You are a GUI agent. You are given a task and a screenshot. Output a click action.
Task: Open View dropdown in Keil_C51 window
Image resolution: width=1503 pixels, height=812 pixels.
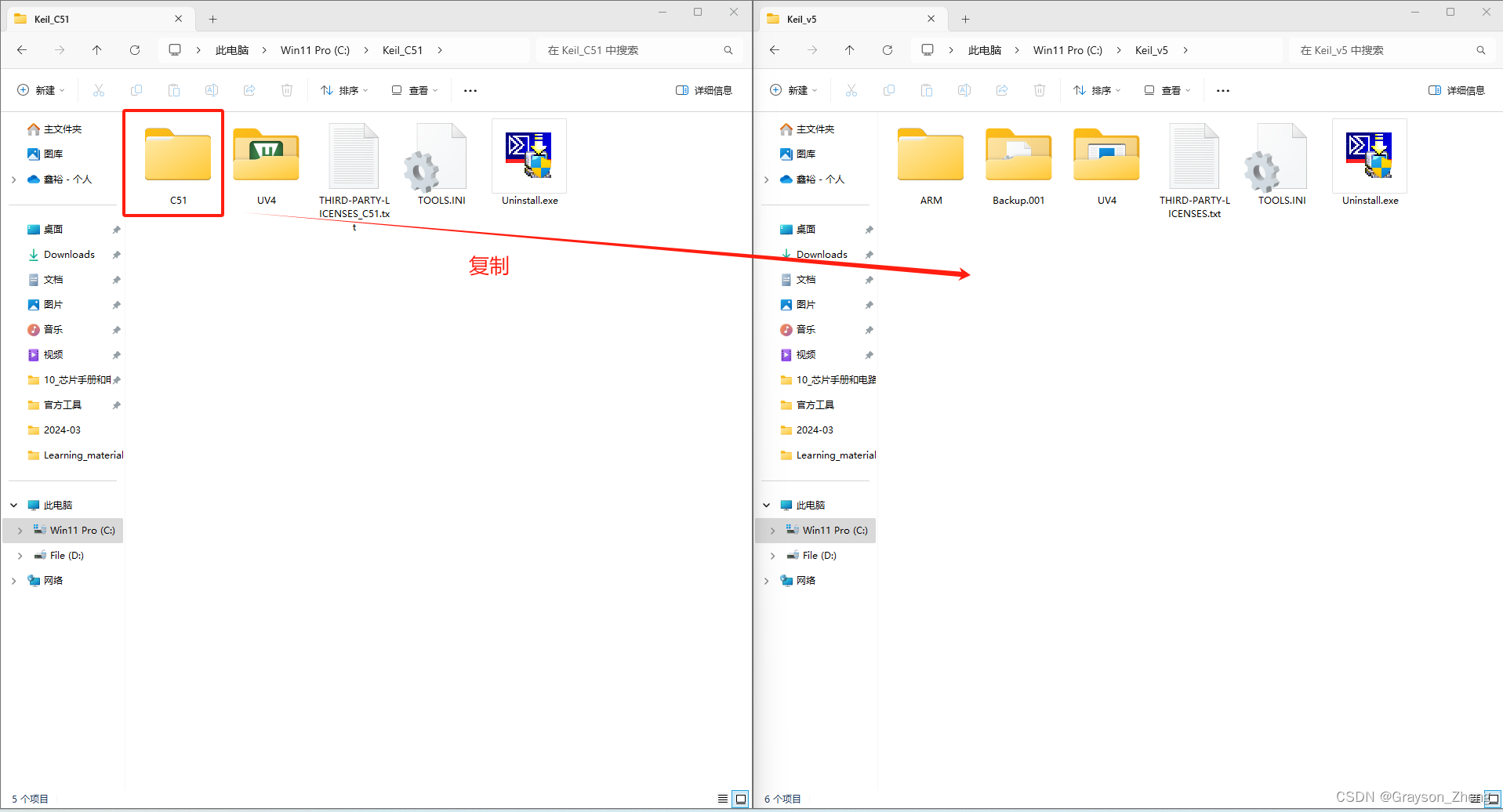(x=415, y=90)
